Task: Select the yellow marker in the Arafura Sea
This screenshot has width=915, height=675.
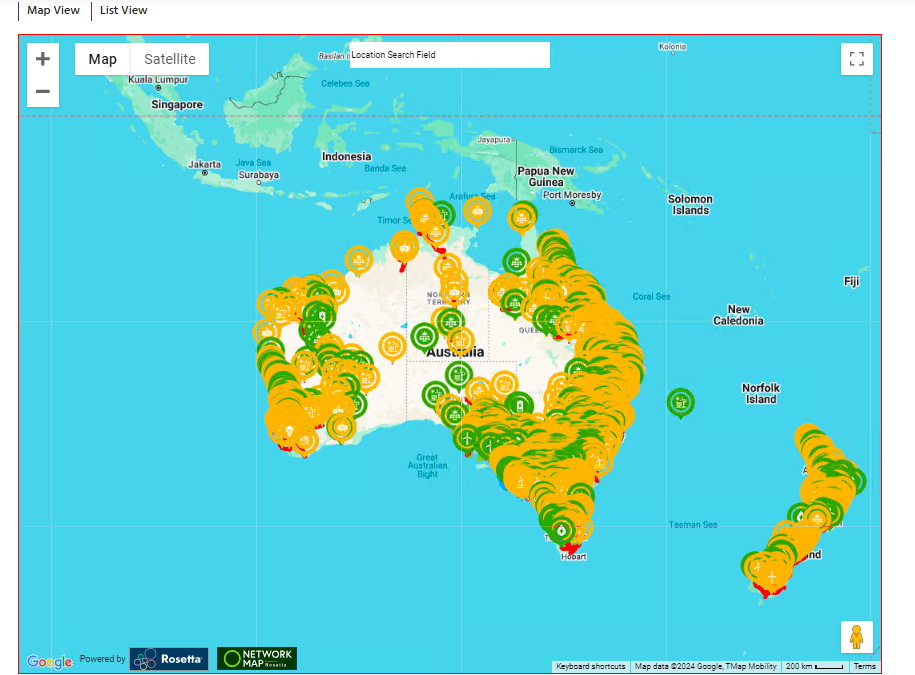Action: click(477, 210)
